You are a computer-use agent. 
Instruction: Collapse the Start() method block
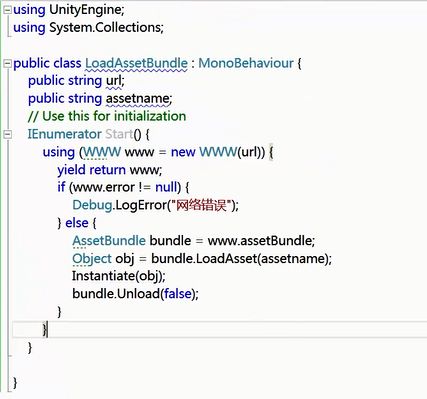point(7,135)
